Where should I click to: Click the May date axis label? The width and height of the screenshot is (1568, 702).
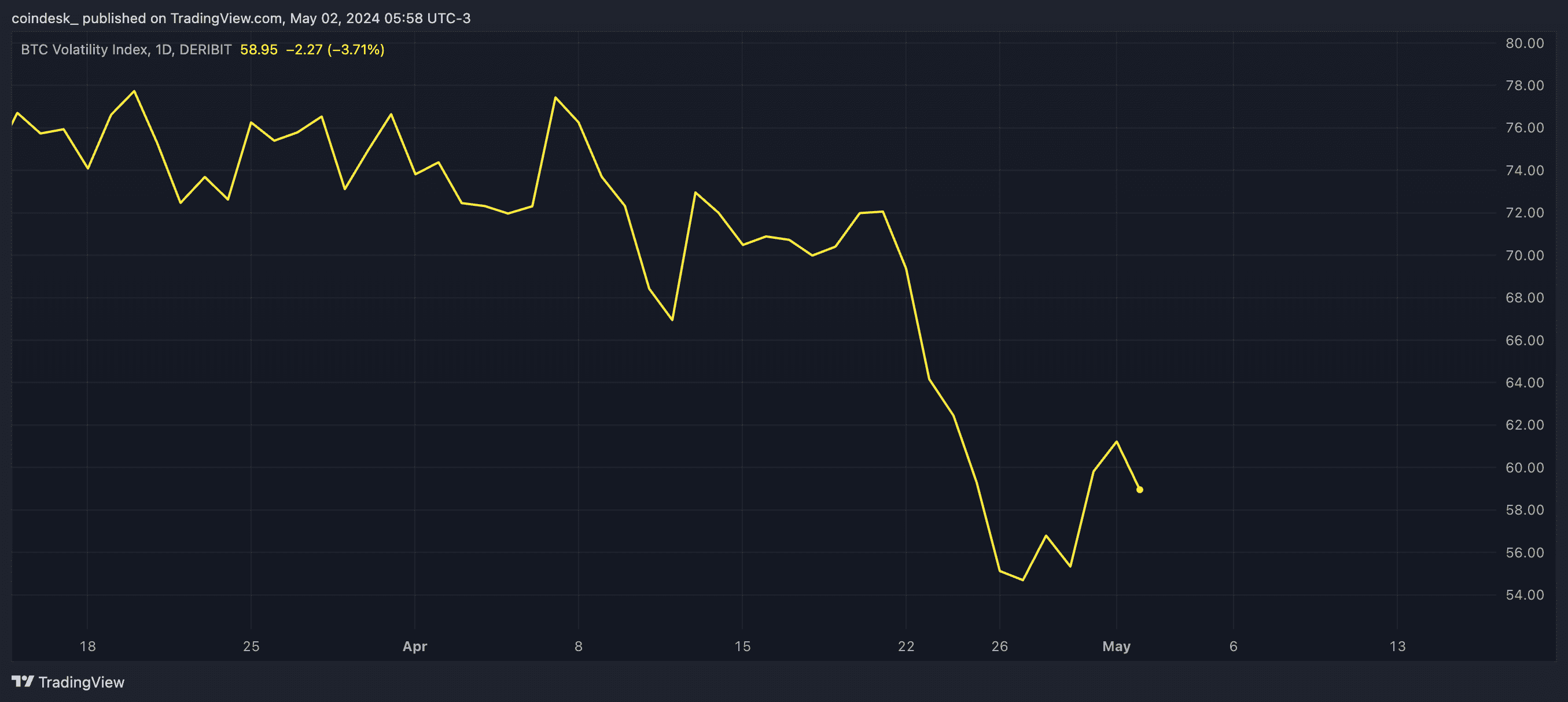pos(1116,646)
